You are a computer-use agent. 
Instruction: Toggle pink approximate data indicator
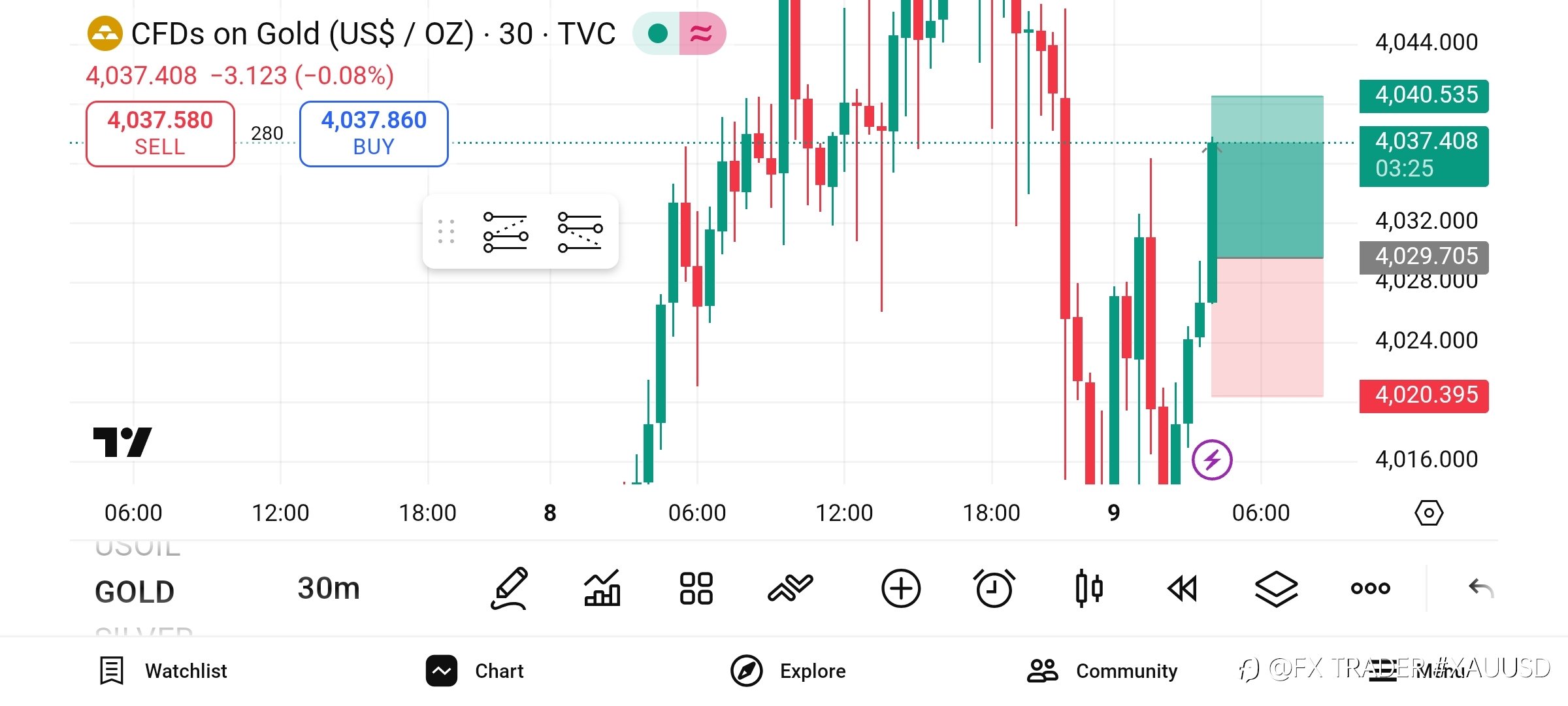pos(702,33)
